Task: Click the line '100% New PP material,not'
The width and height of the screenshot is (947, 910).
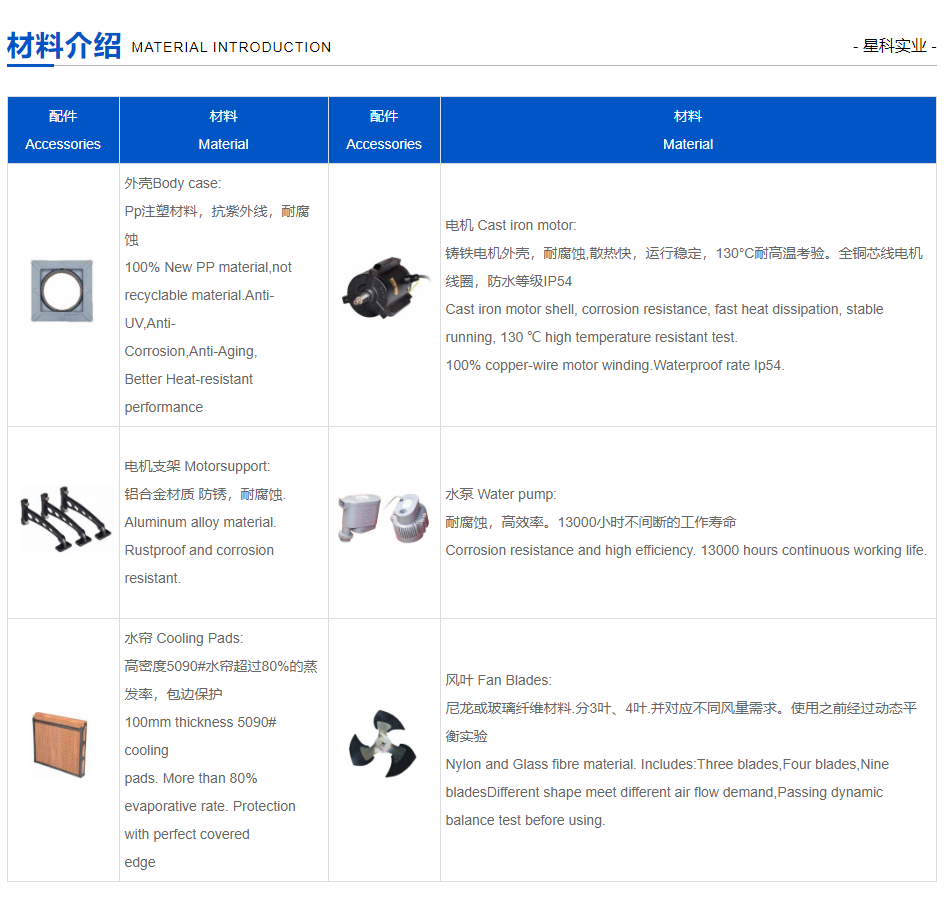Action: (208, 267)
